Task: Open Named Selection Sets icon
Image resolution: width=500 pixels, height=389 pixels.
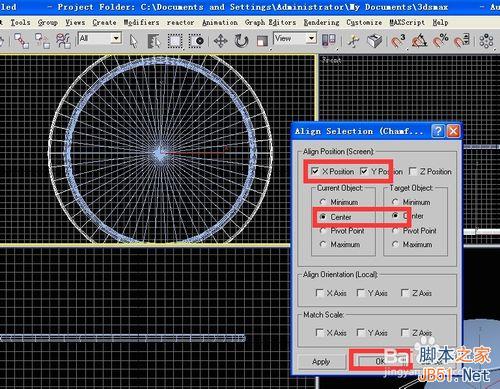Action: click(x=487, y=41)
